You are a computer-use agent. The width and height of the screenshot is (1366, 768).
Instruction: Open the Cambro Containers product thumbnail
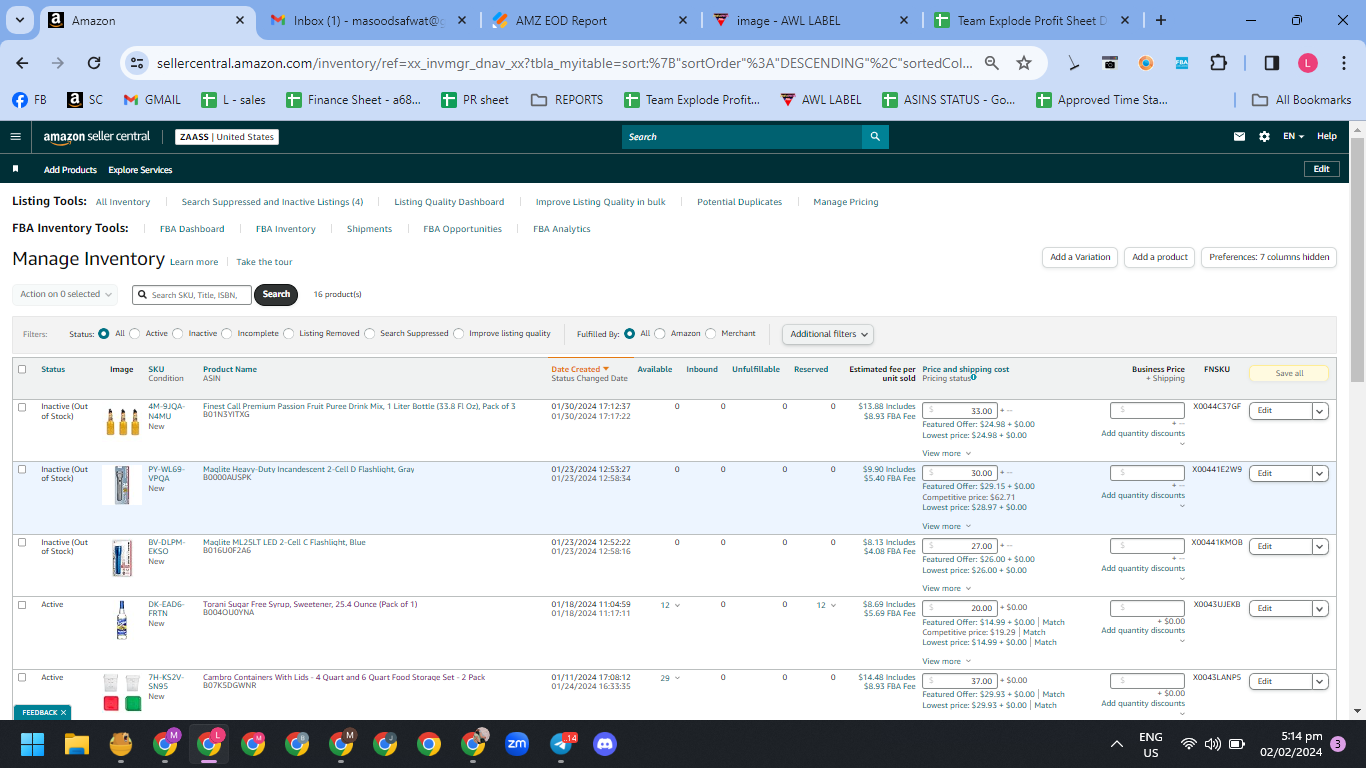[x=122, y=691]
